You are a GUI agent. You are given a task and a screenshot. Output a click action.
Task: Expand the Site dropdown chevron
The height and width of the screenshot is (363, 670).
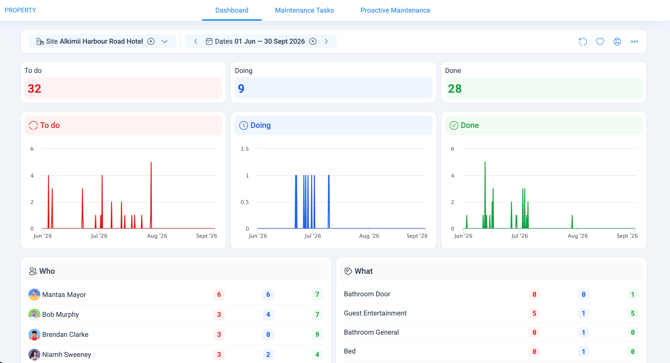tap(165, 41)
